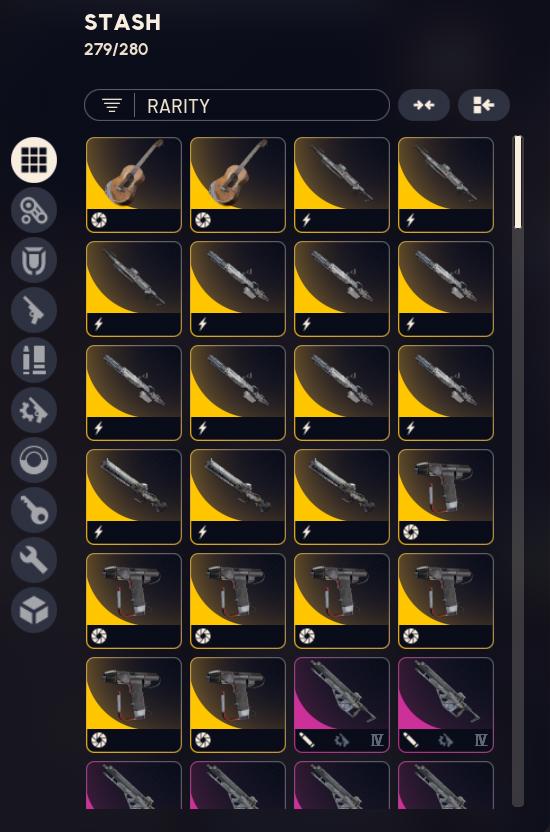Select the first guitar item thumbnail

click(134, 185)
